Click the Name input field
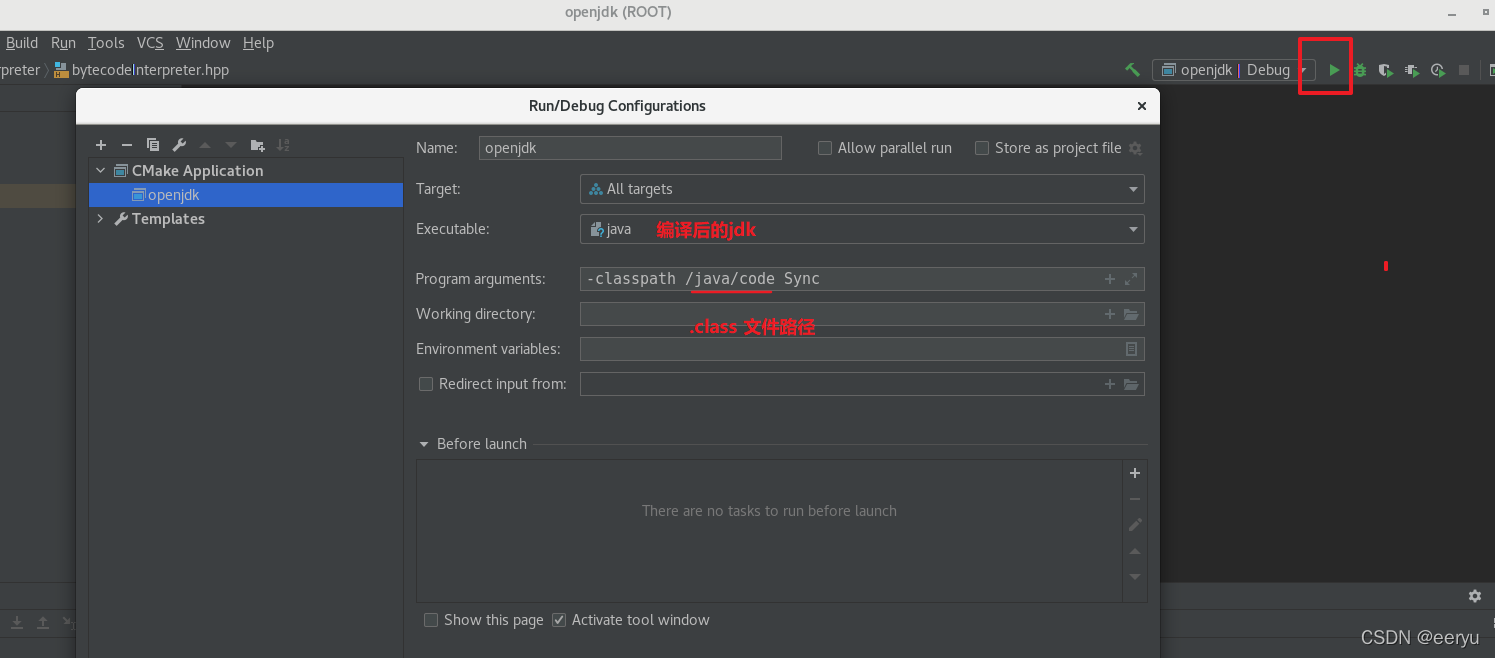This screenshot has width=1495, height=658. pos(630,148)
